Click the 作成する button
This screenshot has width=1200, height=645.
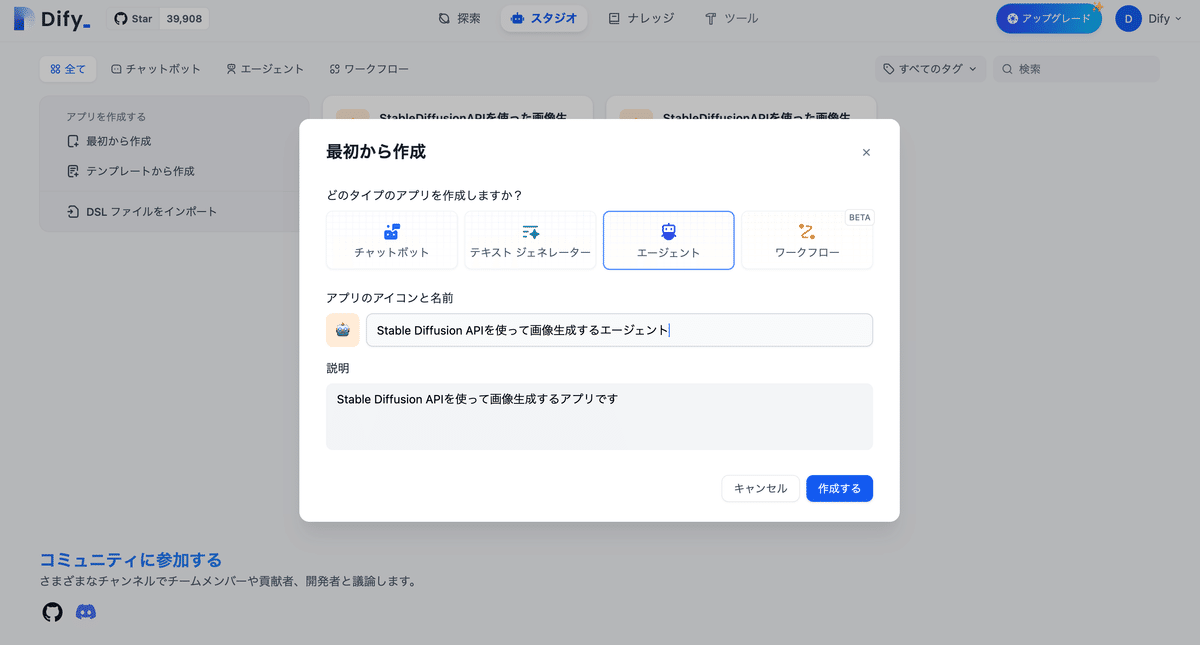(839, 488)
